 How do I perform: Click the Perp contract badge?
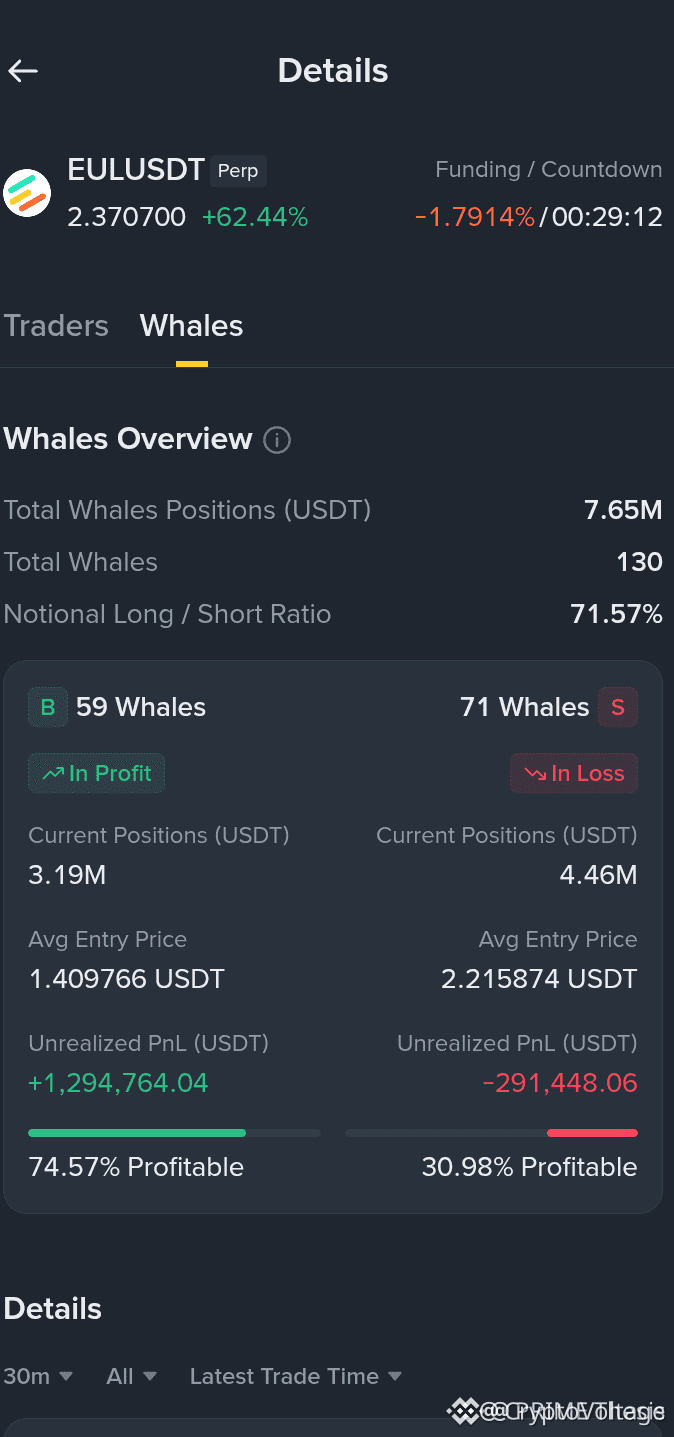(238, 171)
